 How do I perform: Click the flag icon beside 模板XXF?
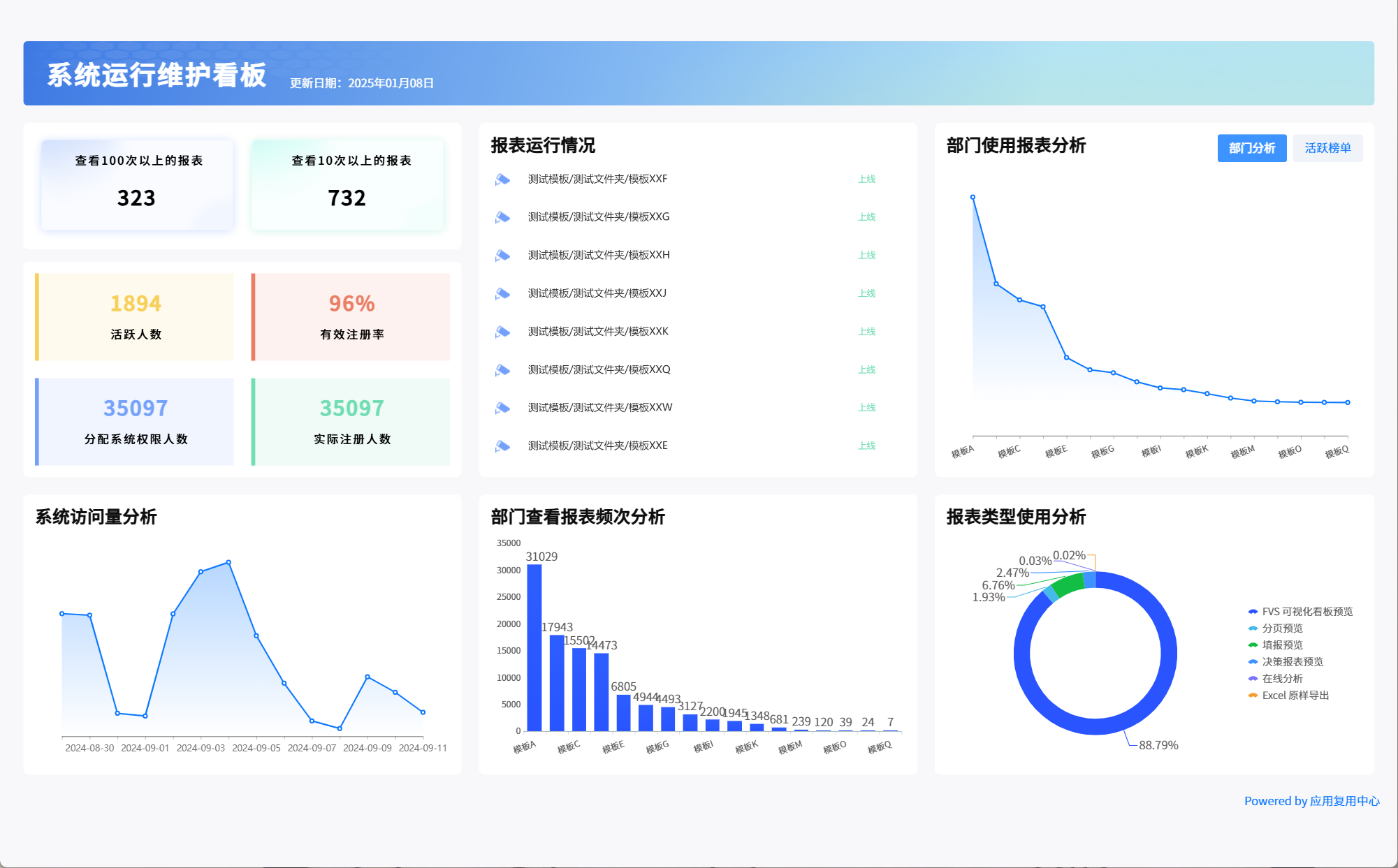click(502, 179)
